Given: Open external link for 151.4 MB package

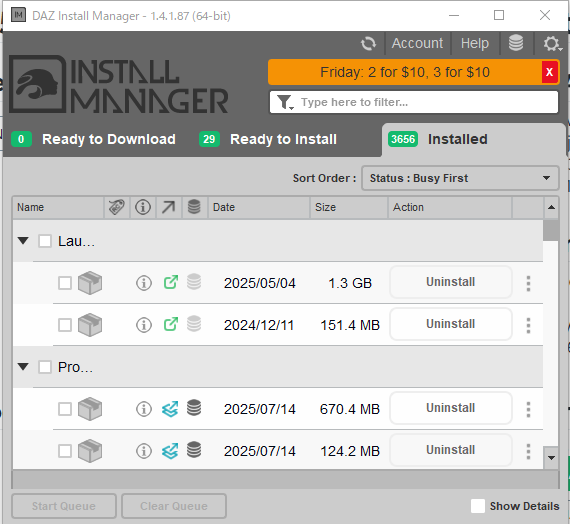Looking at the screenshot, I should (171, 324).
